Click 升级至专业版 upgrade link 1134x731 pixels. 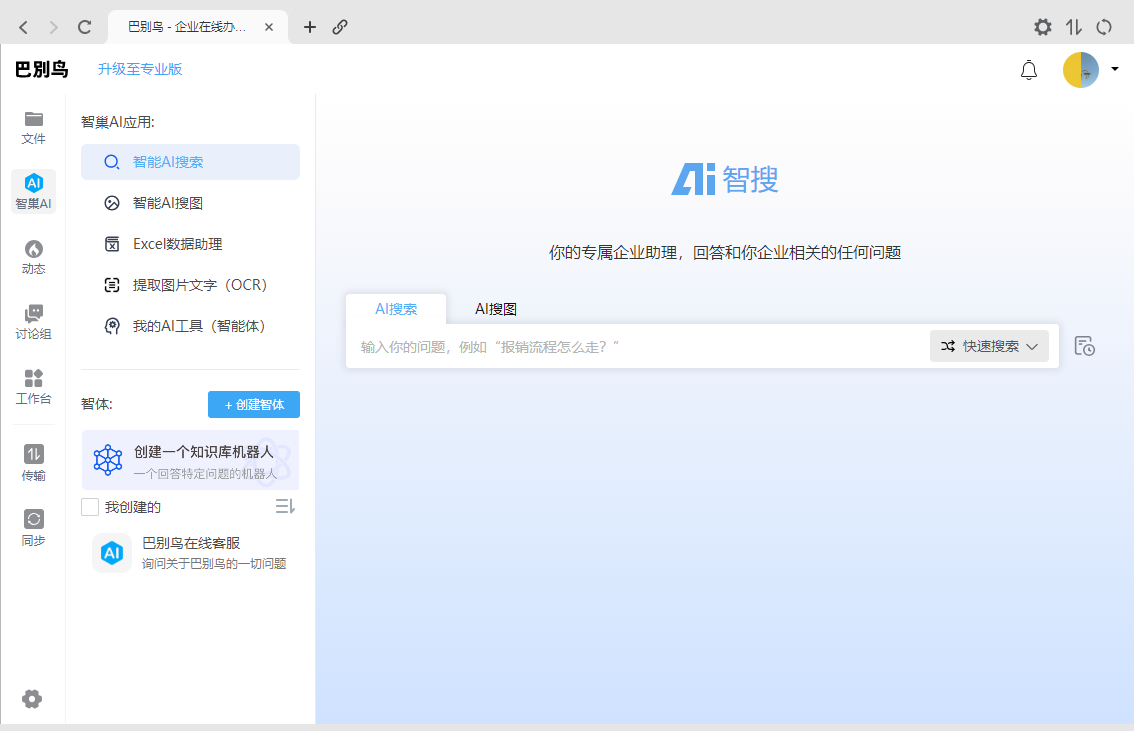point(140,69)
